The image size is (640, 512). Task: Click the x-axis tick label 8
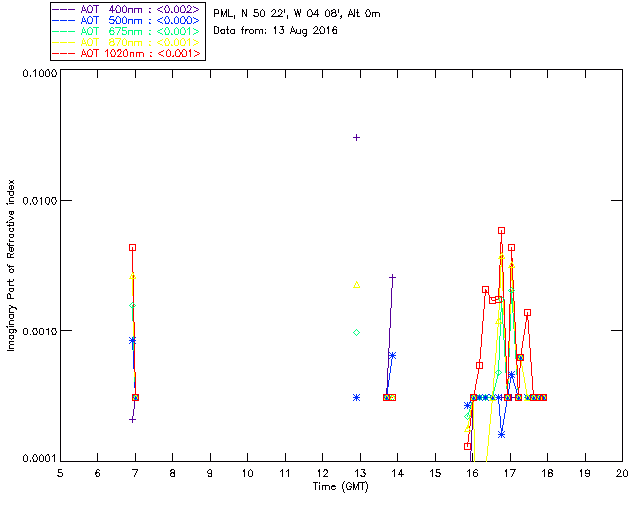pyautogui.click(x=173, y=473)
